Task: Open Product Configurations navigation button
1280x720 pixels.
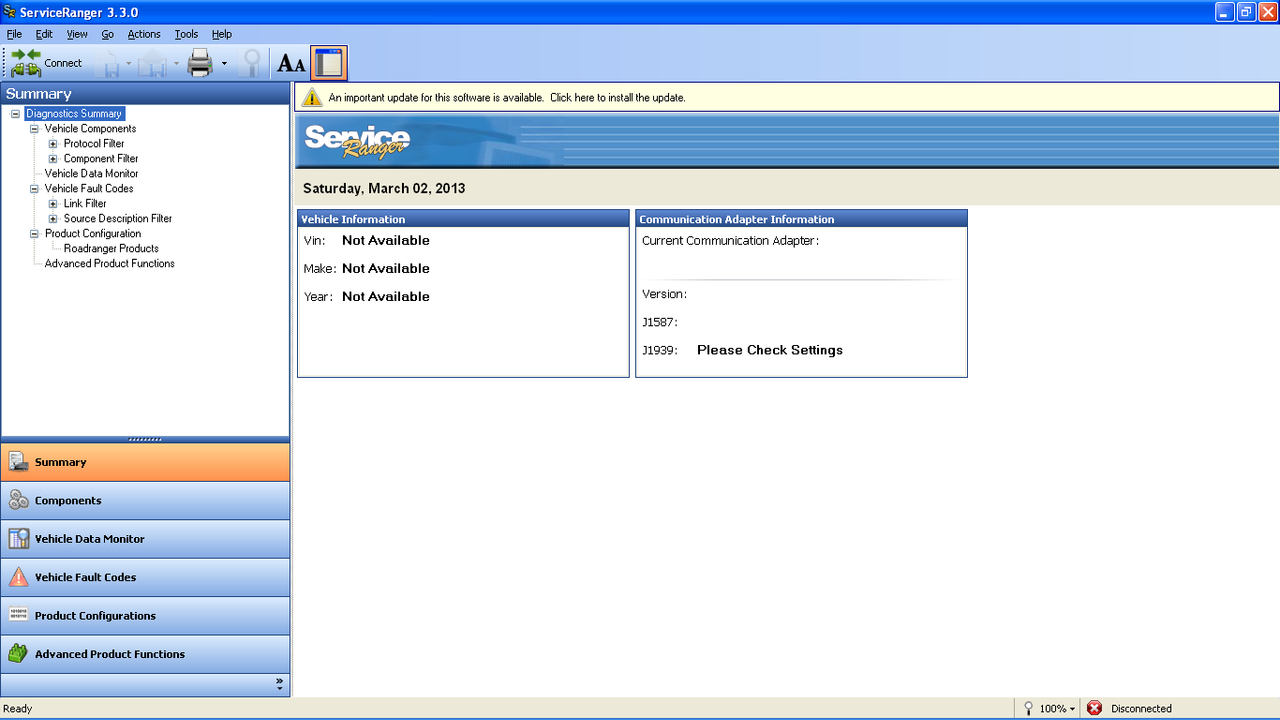Action: click(145, 615)
